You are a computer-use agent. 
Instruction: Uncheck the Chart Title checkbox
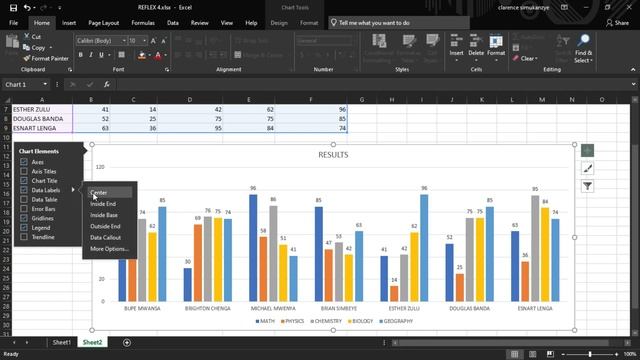24,181
